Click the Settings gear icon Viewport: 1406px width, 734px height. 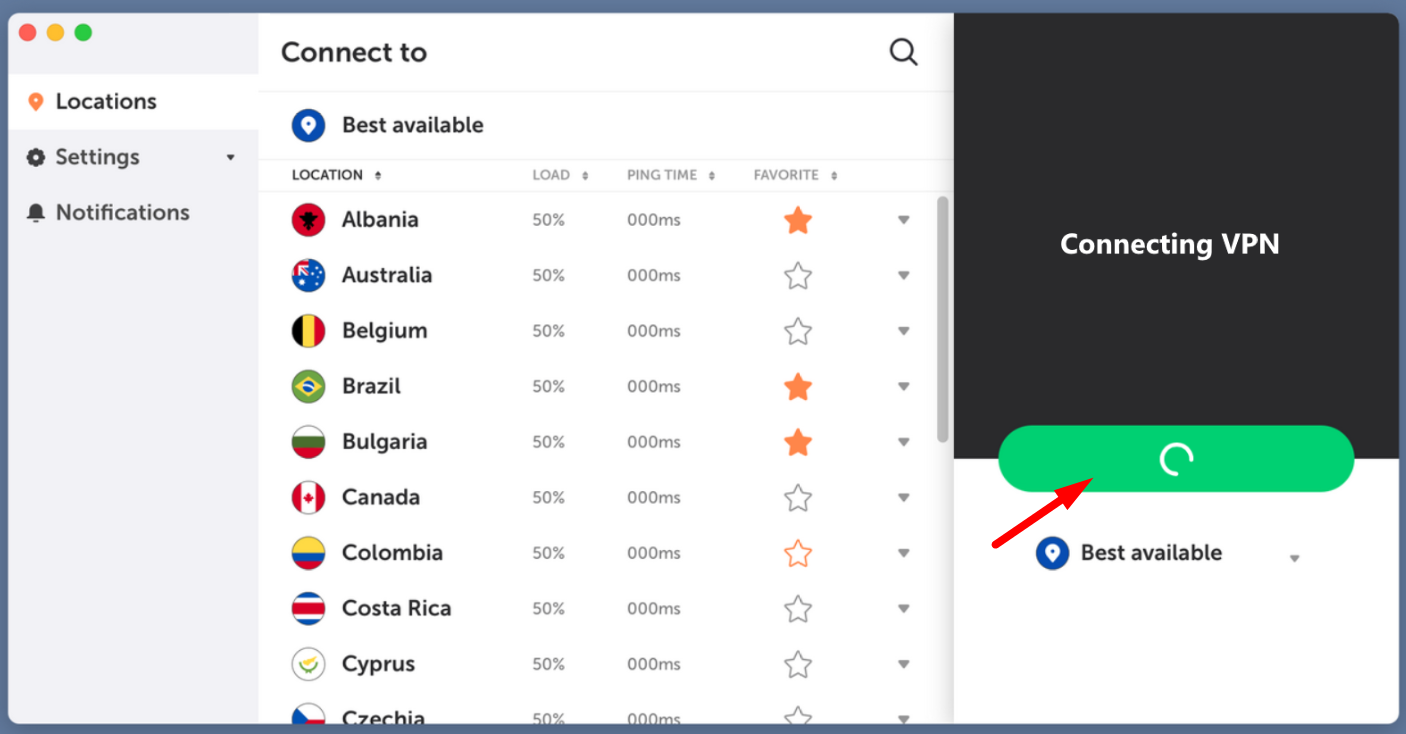point(36,157)
